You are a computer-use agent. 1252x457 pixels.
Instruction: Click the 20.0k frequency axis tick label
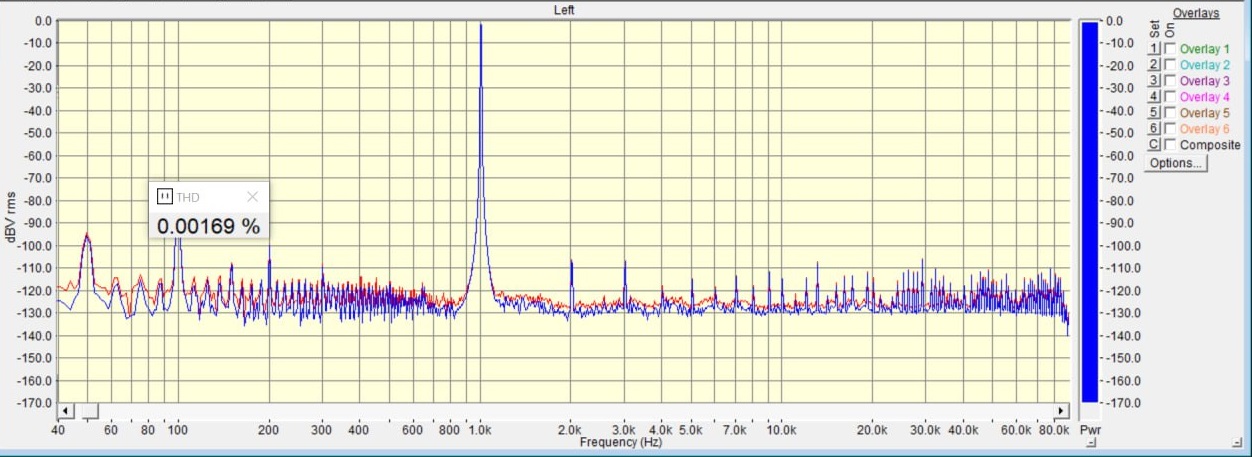872,430
